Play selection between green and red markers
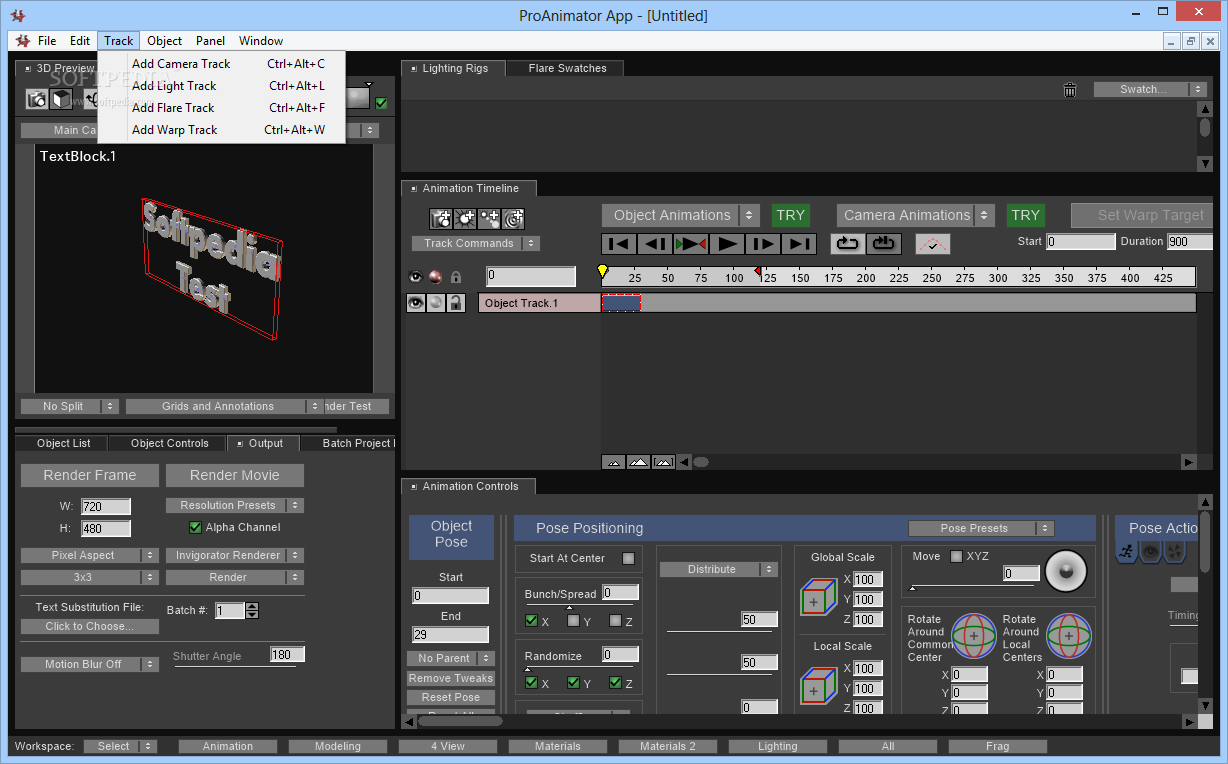Image resolution: width=1228 pixels, height=764 pixels. coord(691,243)
